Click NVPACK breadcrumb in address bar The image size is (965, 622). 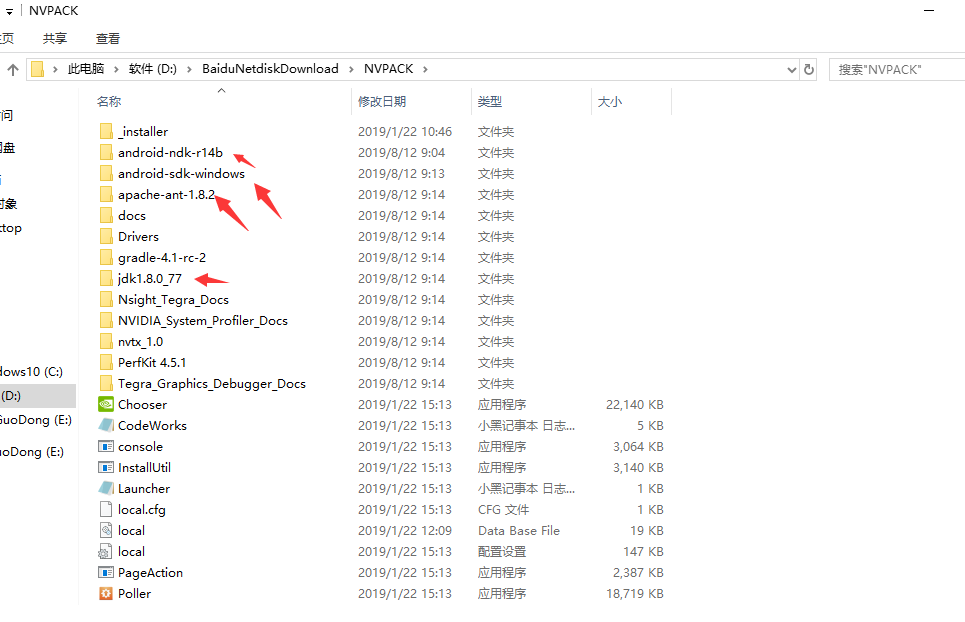tap(388, 69)
